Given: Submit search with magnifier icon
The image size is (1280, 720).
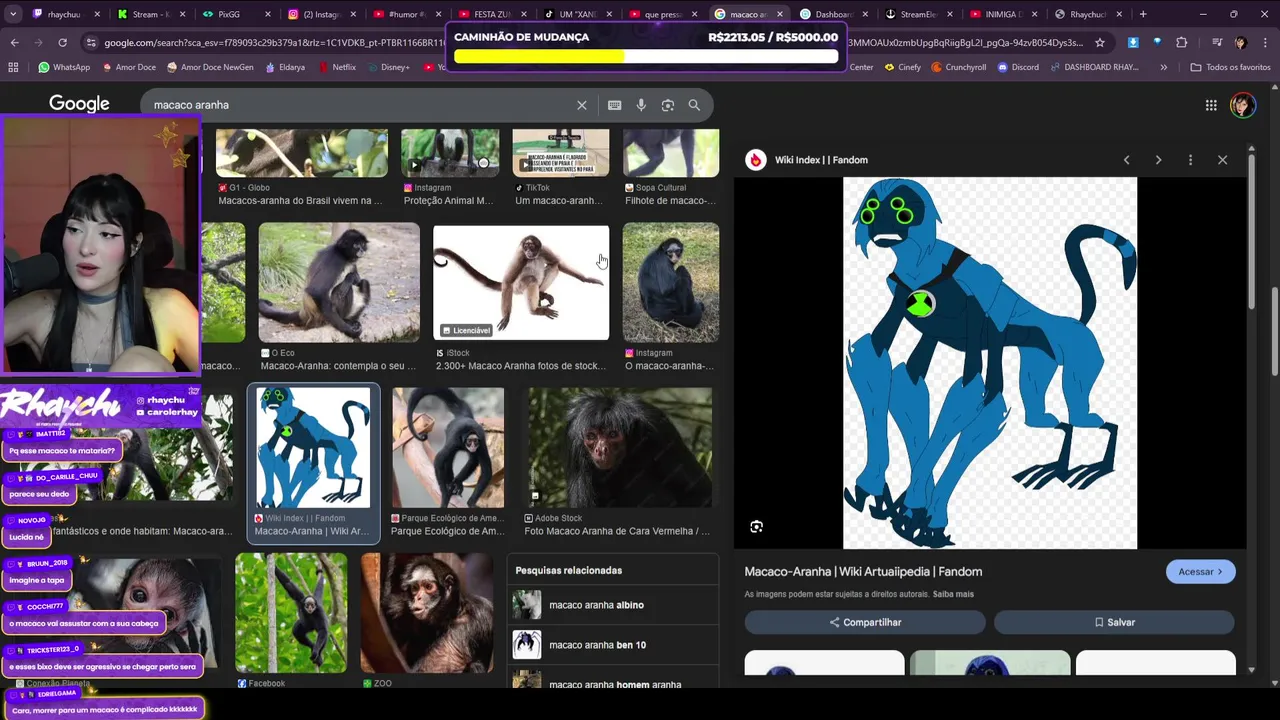Looking at the screenshot, I should [694, 105].
